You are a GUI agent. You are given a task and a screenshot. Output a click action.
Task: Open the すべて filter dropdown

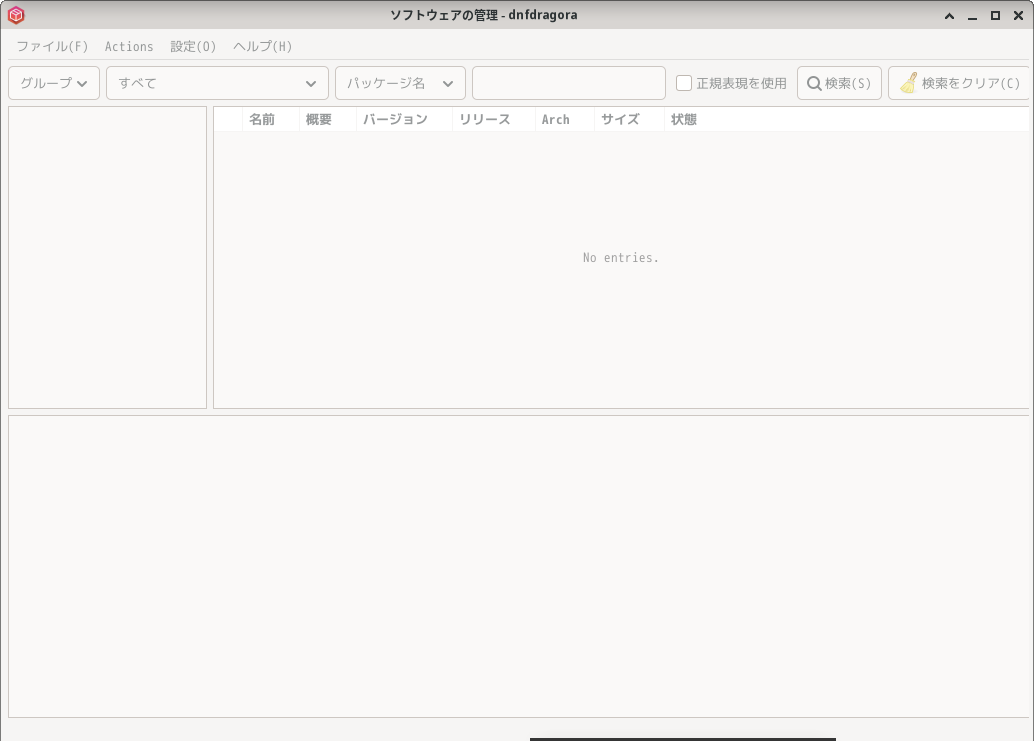pos(217,83)
